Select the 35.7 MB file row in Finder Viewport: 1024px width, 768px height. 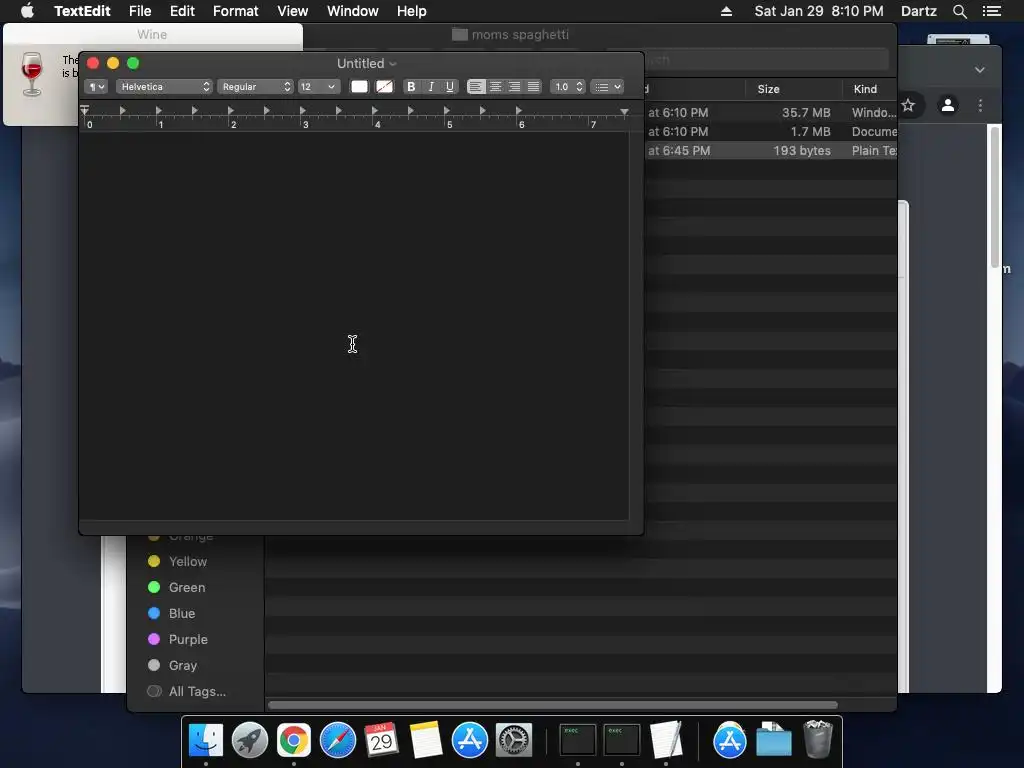[x=771, y=112]
